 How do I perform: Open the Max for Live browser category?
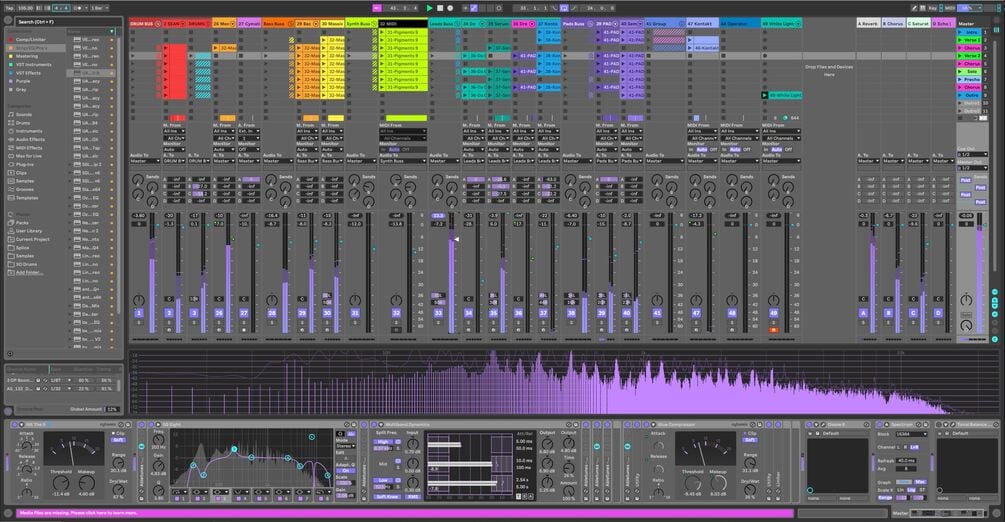pyautogui.click(x=28, y=156)
